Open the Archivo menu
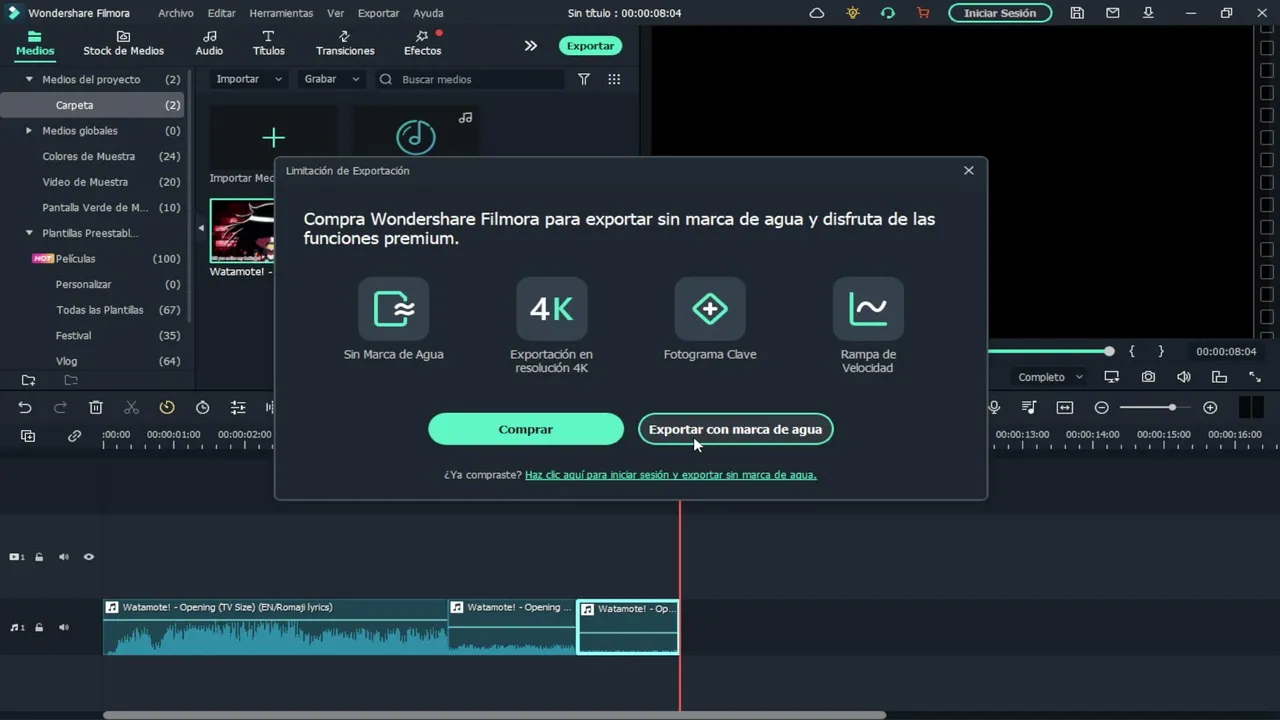The image size is (1280, 720). [x=176, y=13]
